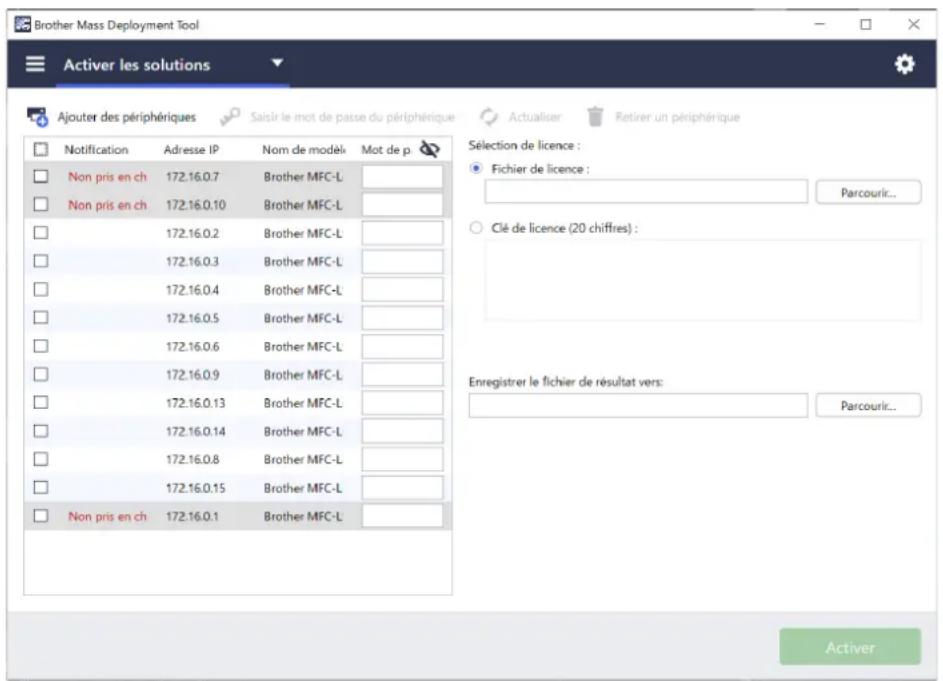Click the key icon for device password
The width and height of the screenshot is (943, 681).
(x=230, y=117)
